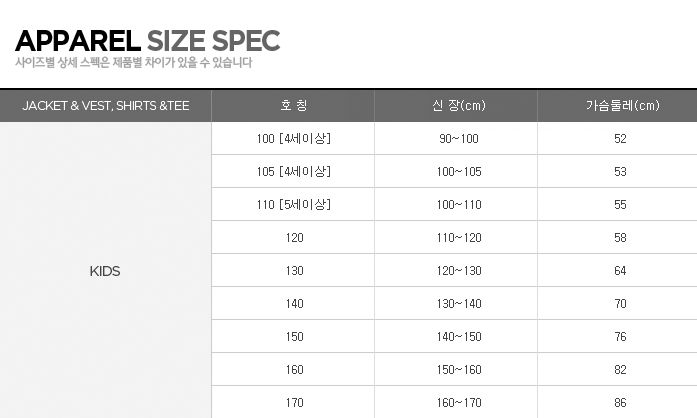This screenshot has width=697, height=418.
Task: Select the 100~105 height cell
Action: coord(459,172)
